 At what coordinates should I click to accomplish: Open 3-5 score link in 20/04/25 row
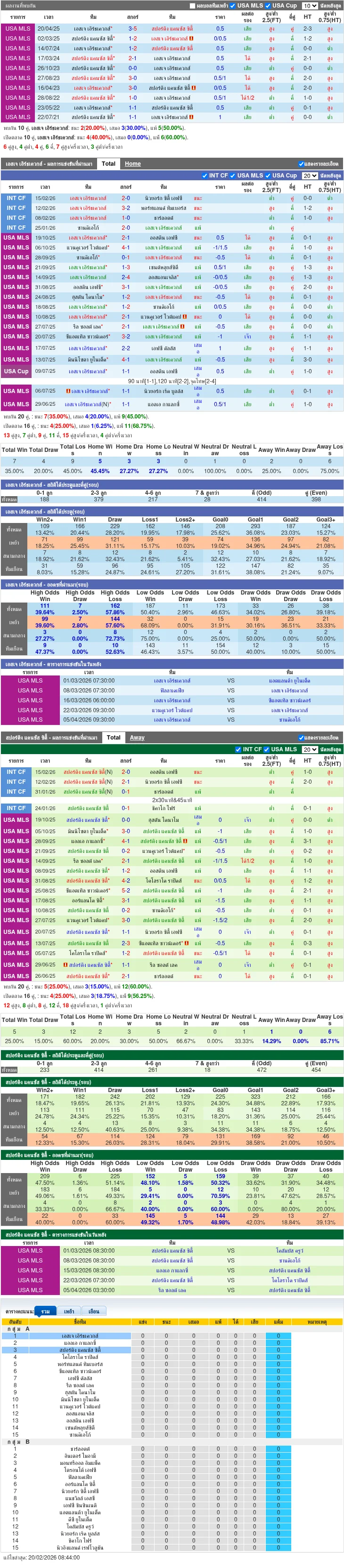(132, 29)
